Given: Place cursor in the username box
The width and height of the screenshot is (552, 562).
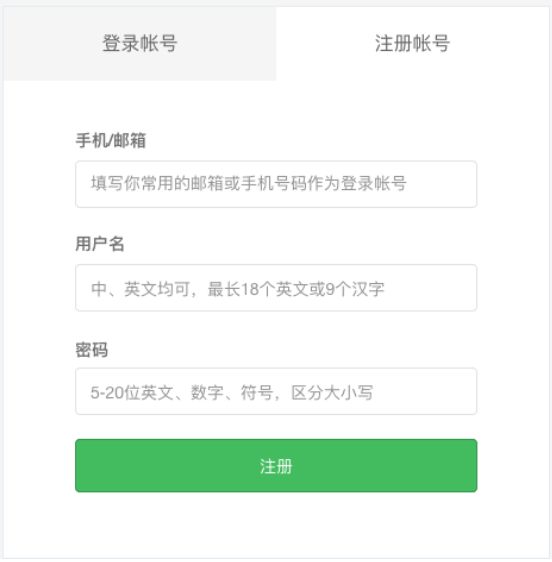Looking at the screenshot, I should point(276,288).
